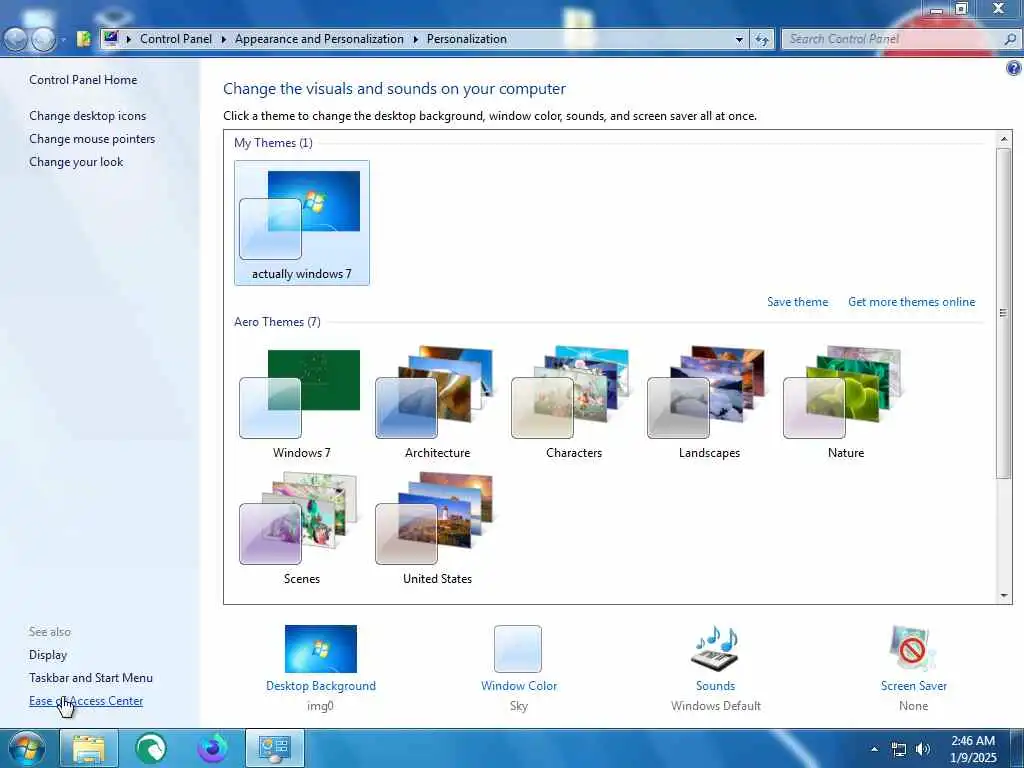Click the volume speaker tray icon
Image resolution: width=1024 pixels, height=768 pixels.
(922, 749)
